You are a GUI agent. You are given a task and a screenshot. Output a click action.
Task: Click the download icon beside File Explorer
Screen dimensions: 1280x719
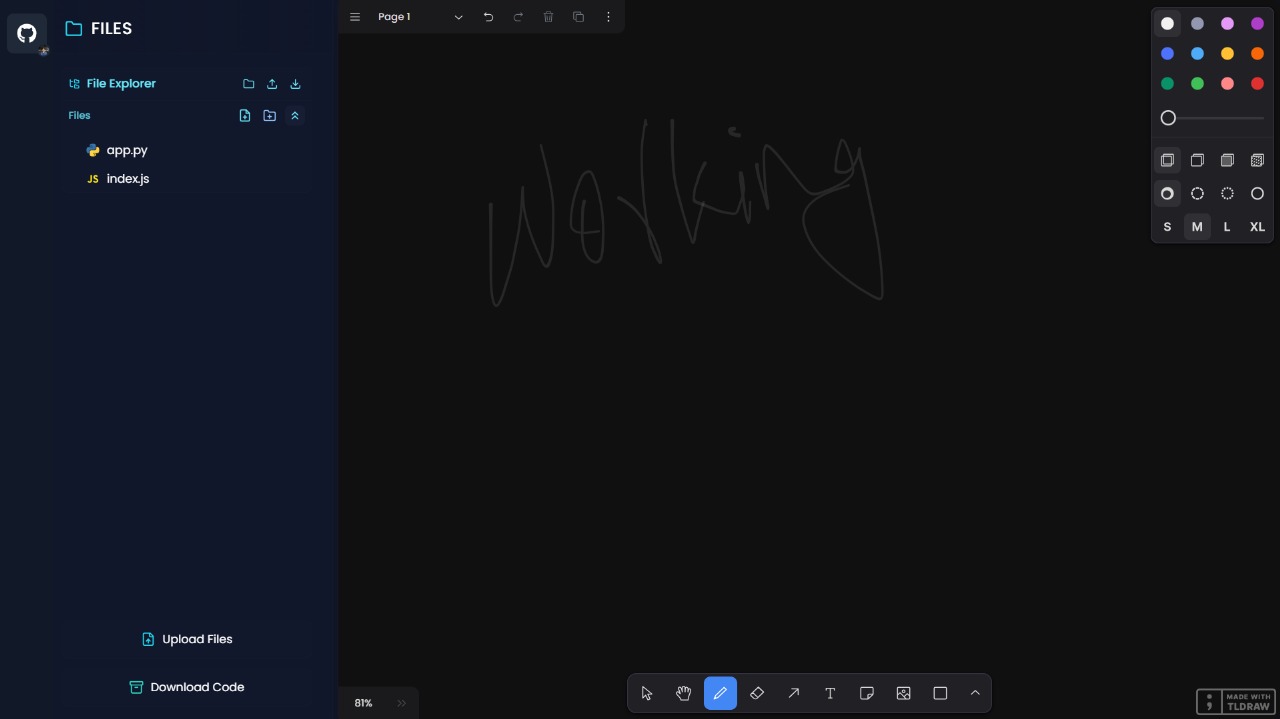click(295, 84)
